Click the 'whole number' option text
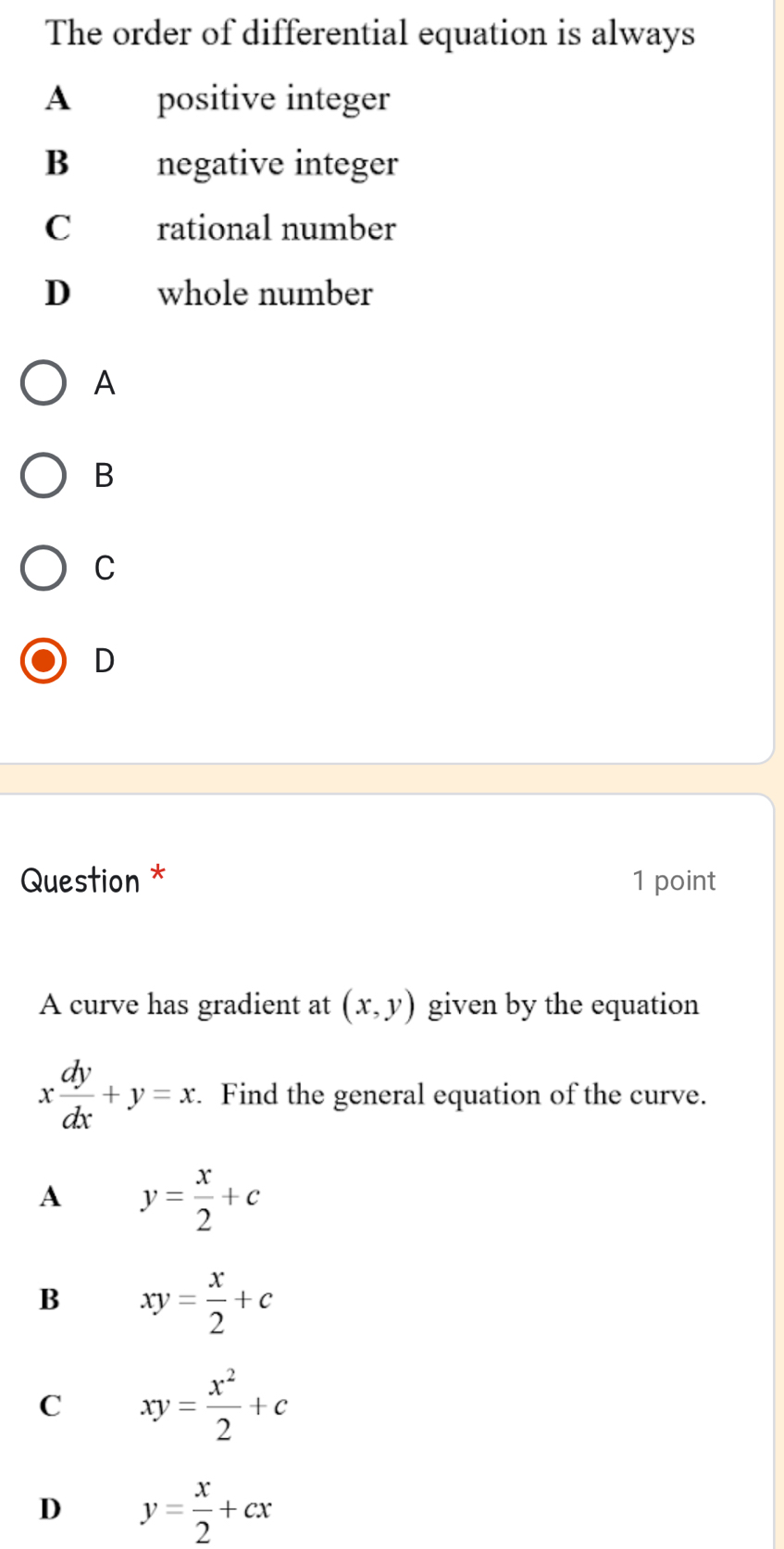 pos(265,294)
